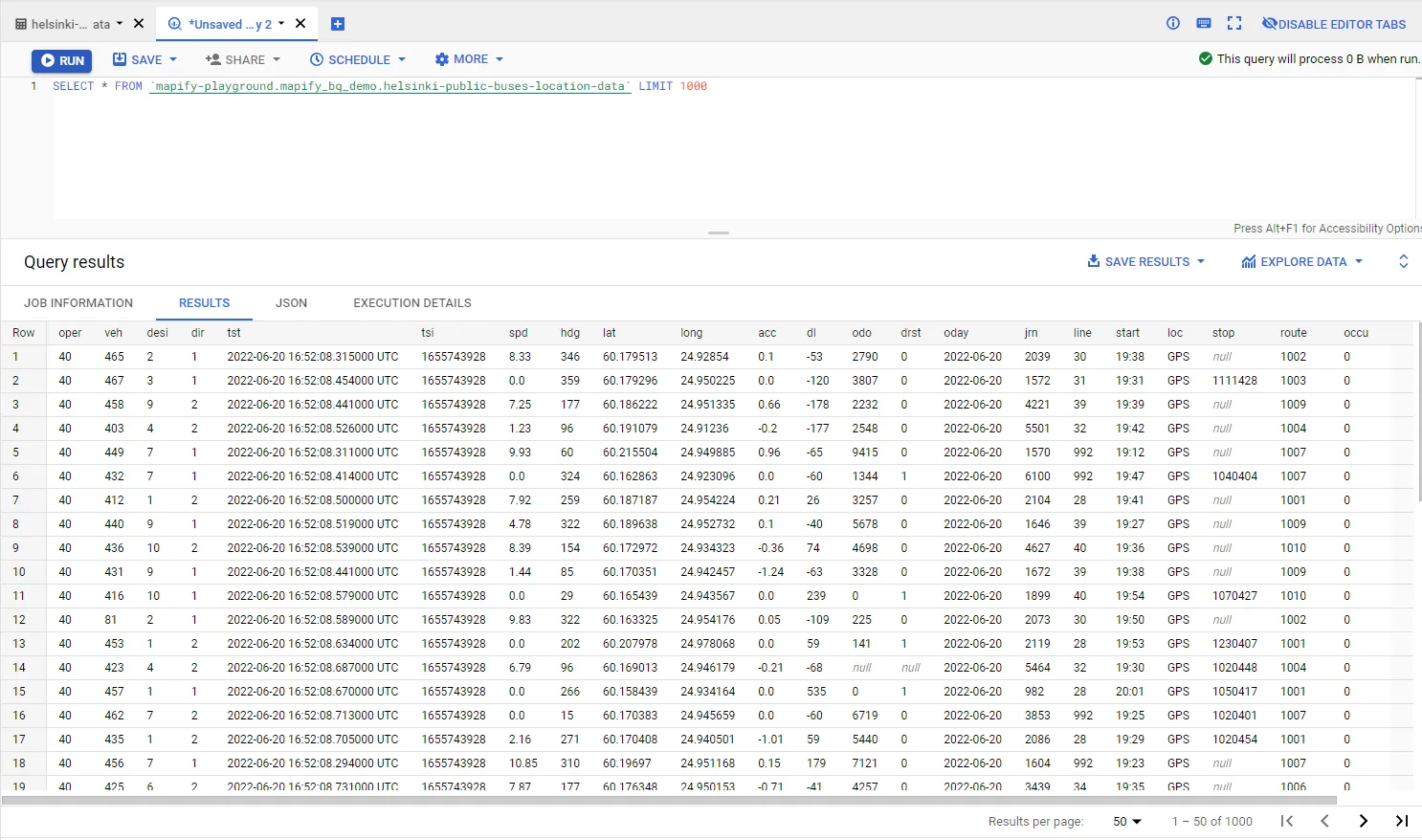Viewport: 1422px width, 840px height.
Task: Expand the SHARE dropdown arrow
Action: pyautogui.click(x=277, y=59)
